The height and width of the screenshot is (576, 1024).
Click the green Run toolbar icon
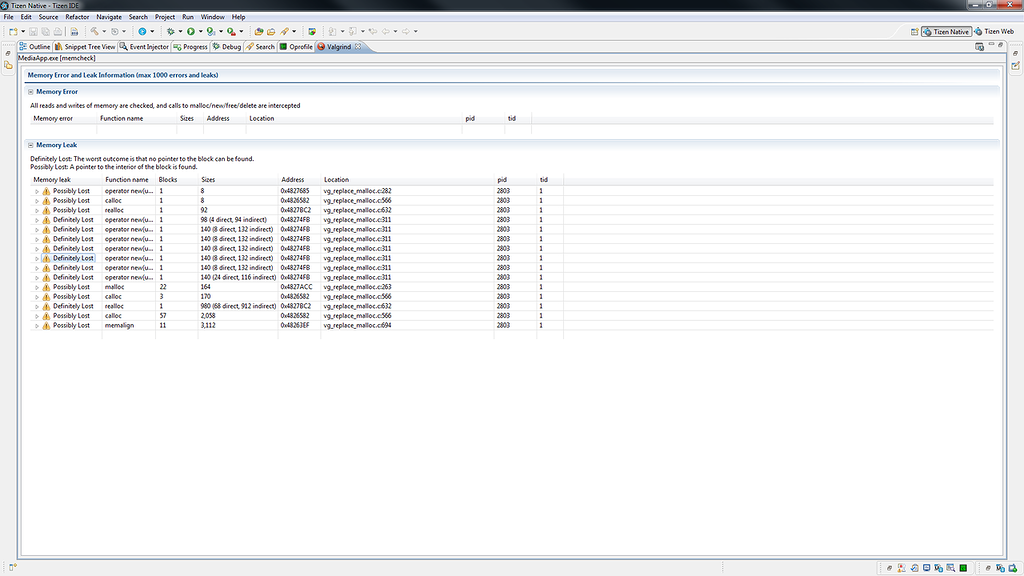[191, 31]
